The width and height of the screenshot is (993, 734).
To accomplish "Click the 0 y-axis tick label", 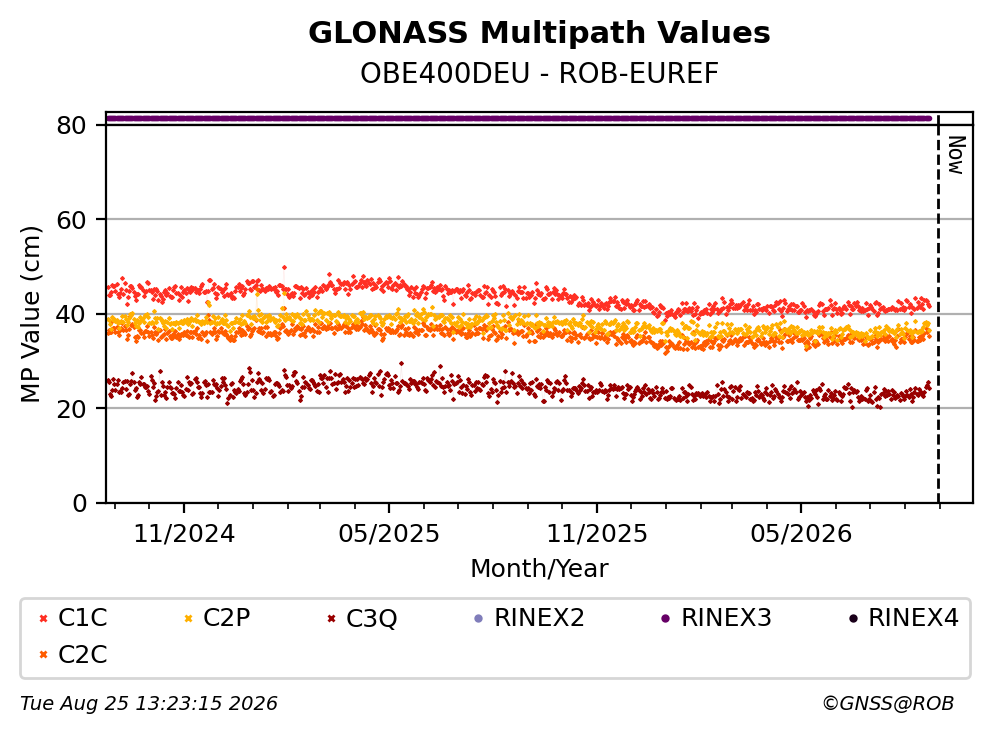I will (x=79, y=503).
